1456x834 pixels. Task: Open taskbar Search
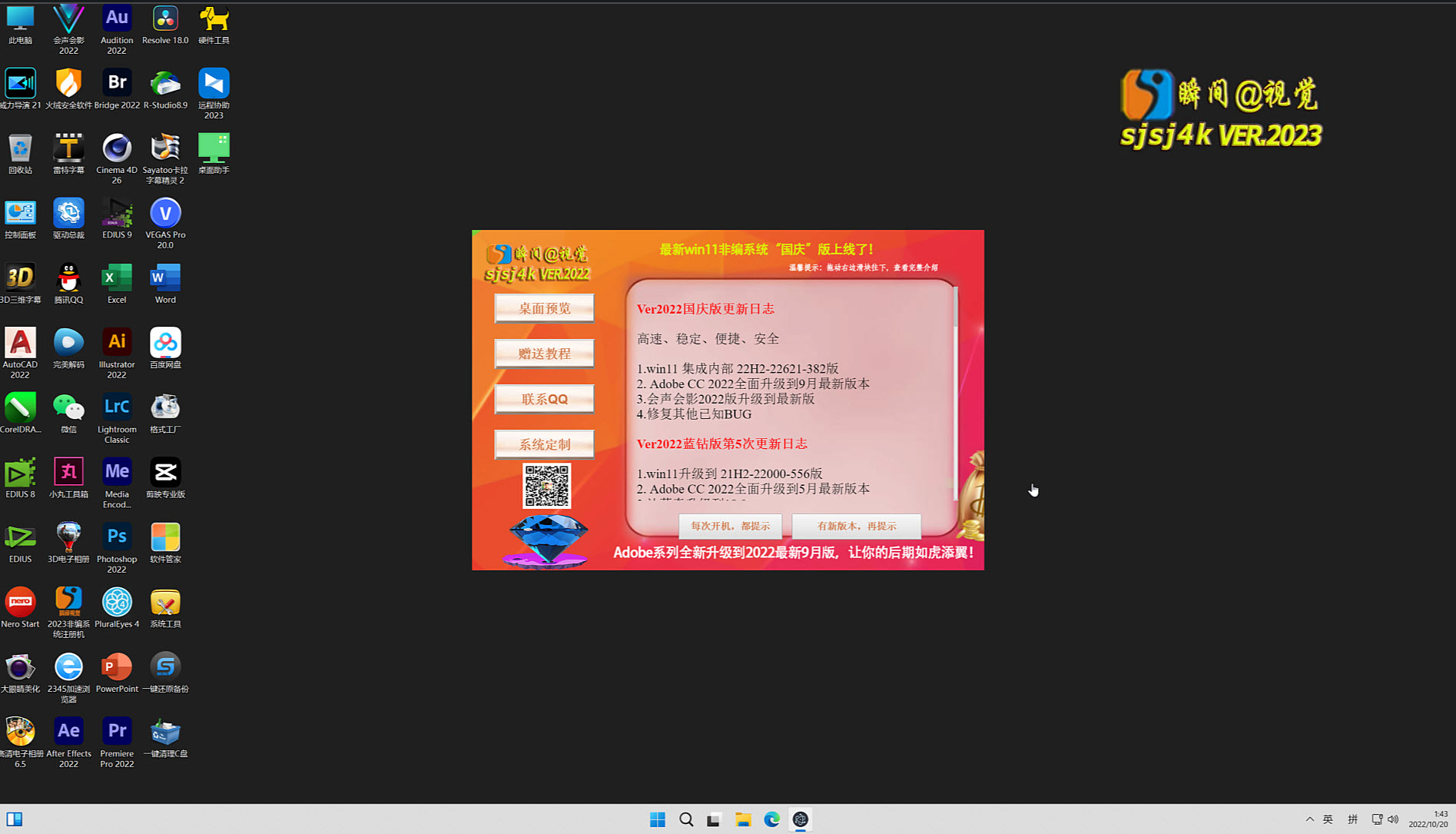686,819
